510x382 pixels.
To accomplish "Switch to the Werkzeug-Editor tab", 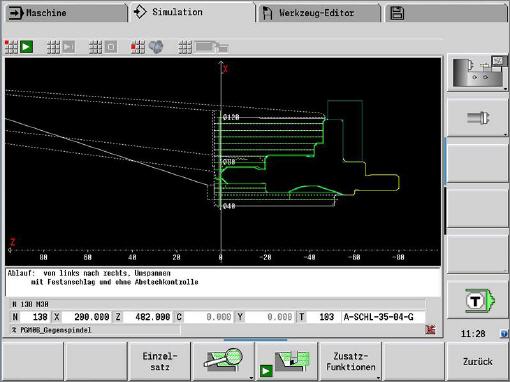I will click(318, 13).
